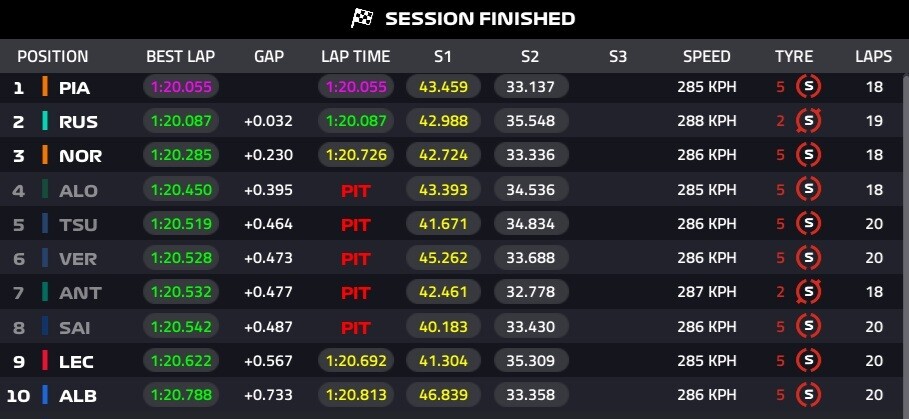
Task: Select the BEST LAP column header
Action: click(180, 56)
